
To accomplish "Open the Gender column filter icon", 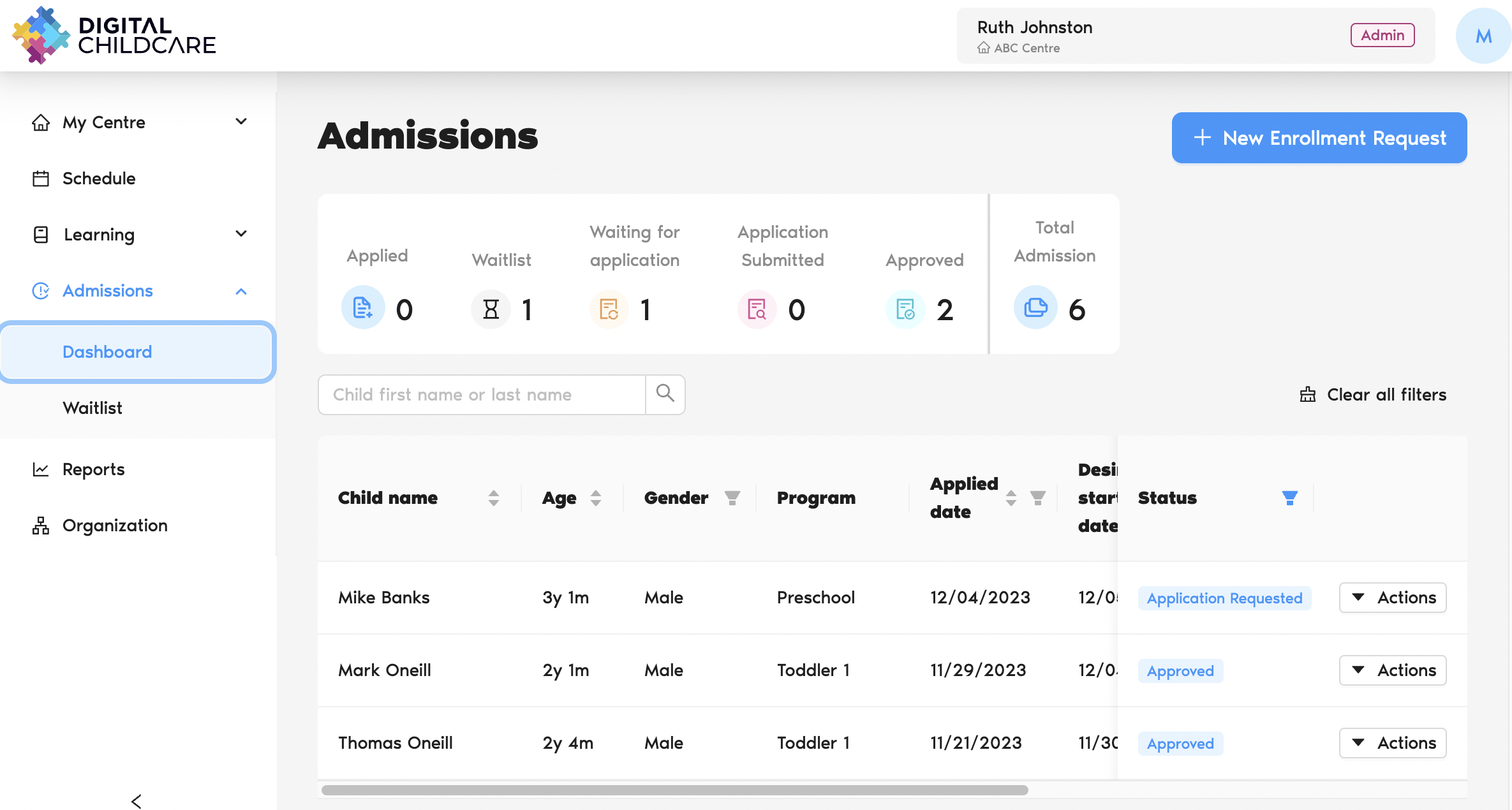I will (x=732, y=498).
